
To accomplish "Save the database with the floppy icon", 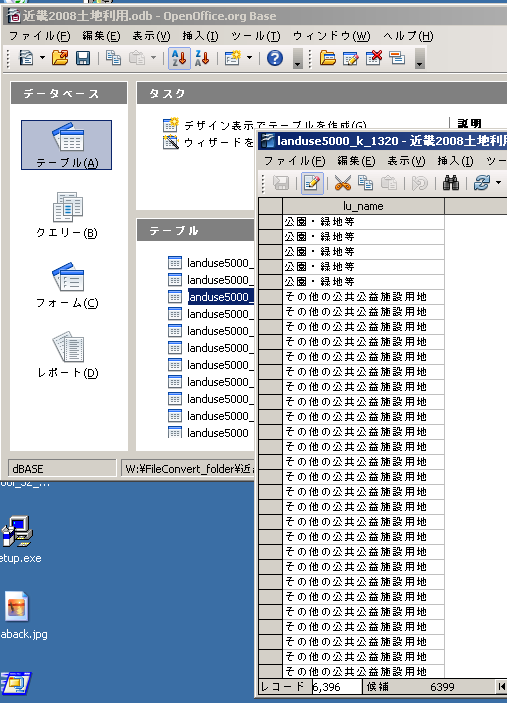I will 83,58.
